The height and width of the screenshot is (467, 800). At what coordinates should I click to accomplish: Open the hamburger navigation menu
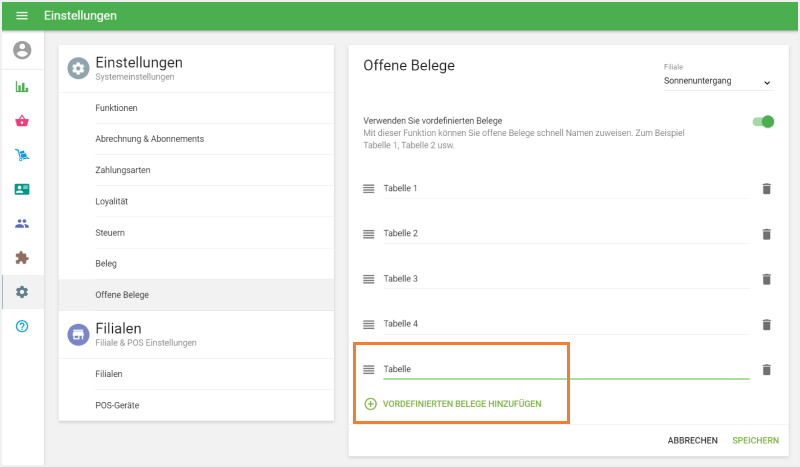coord(22,16)
